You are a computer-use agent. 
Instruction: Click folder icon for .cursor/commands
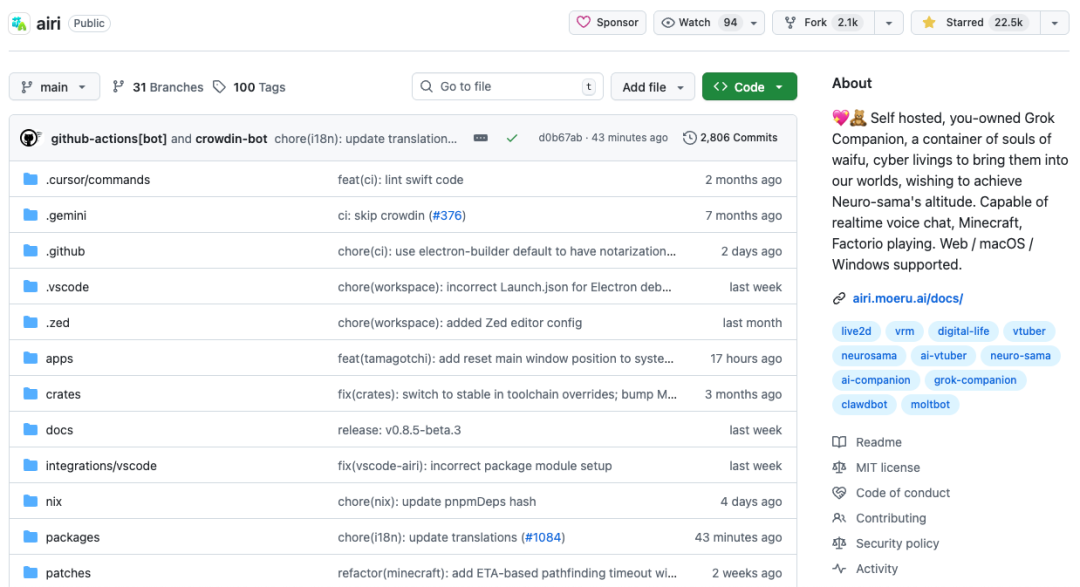[30, 179]
